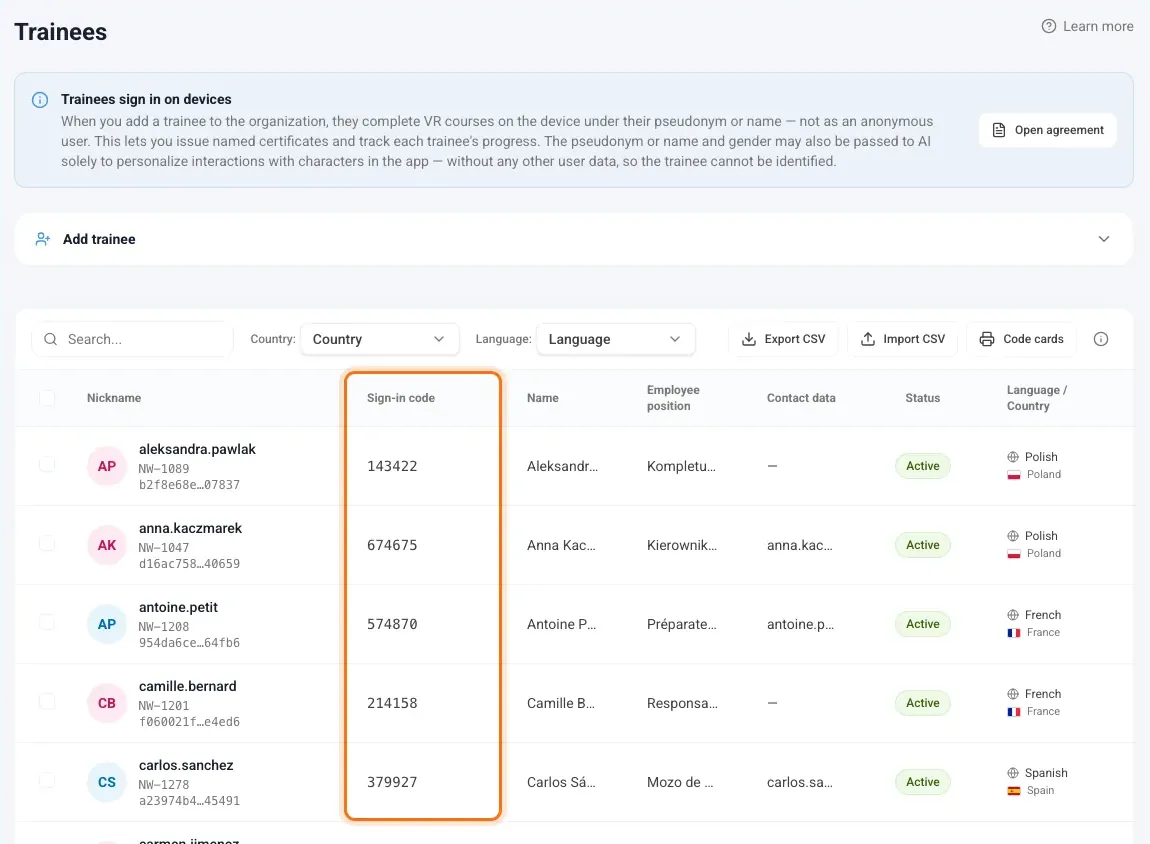Click the Status column header

(922, 398)
